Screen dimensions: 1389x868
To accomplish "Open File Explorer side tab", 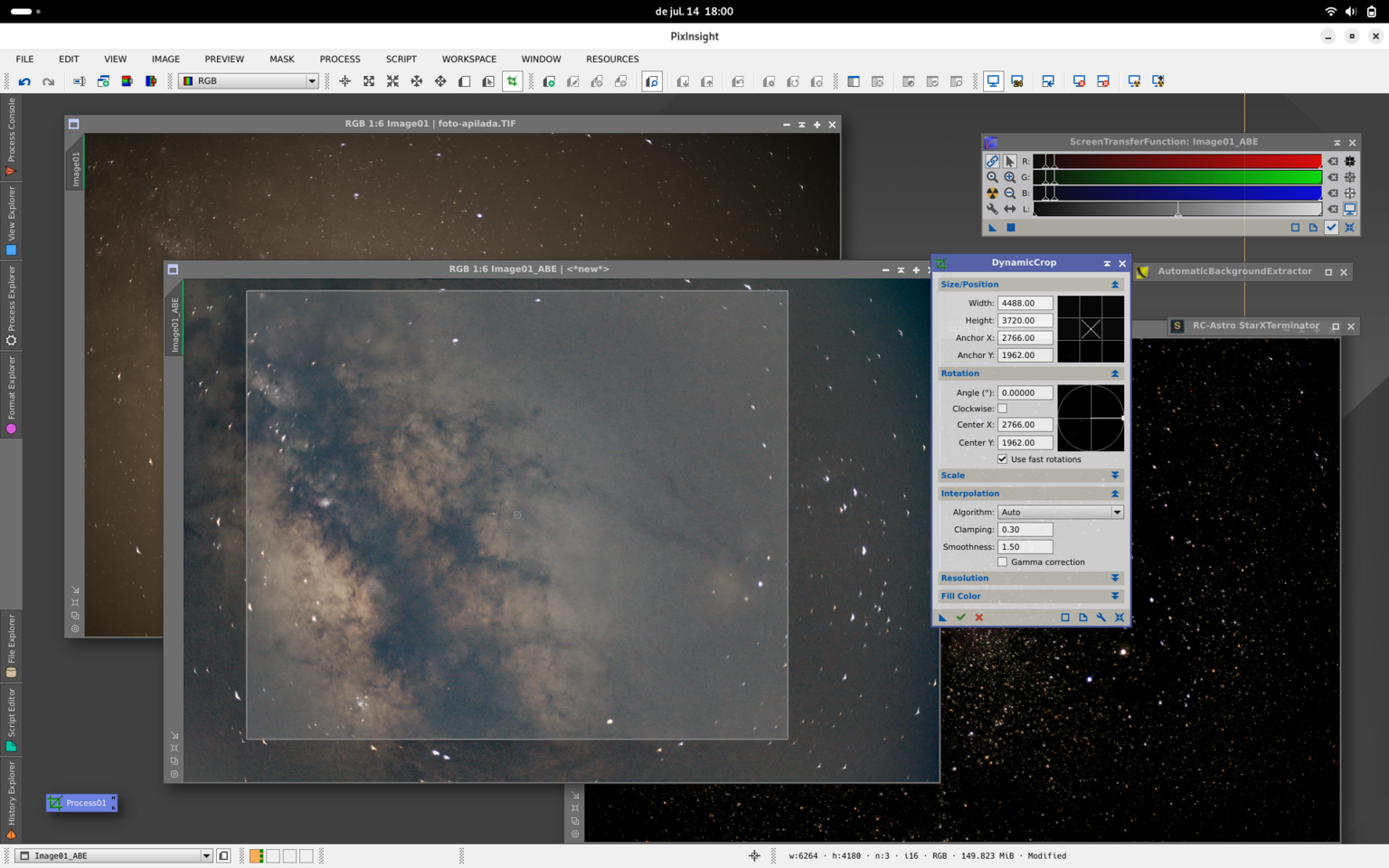I will click(x=11, y=646).
